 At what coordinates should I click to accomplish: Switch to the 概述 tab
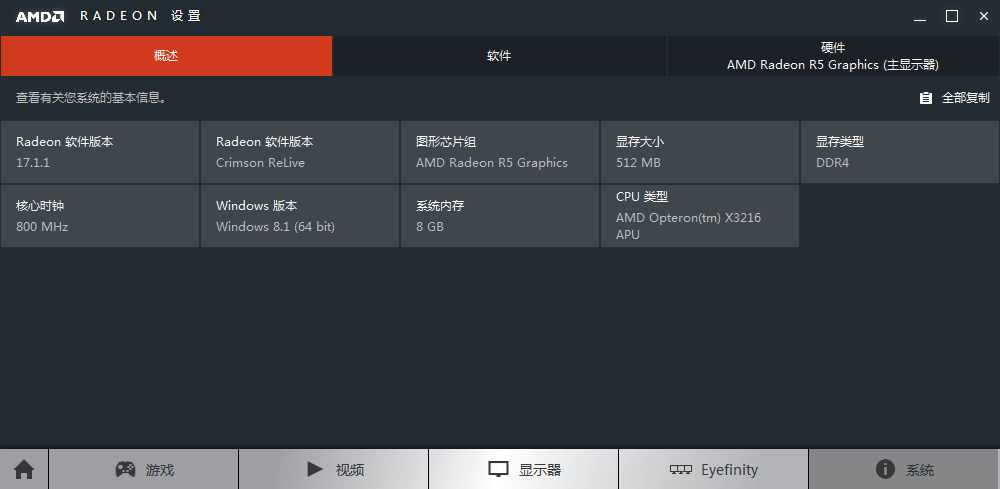pyautogui.click(x=166, y=56)
